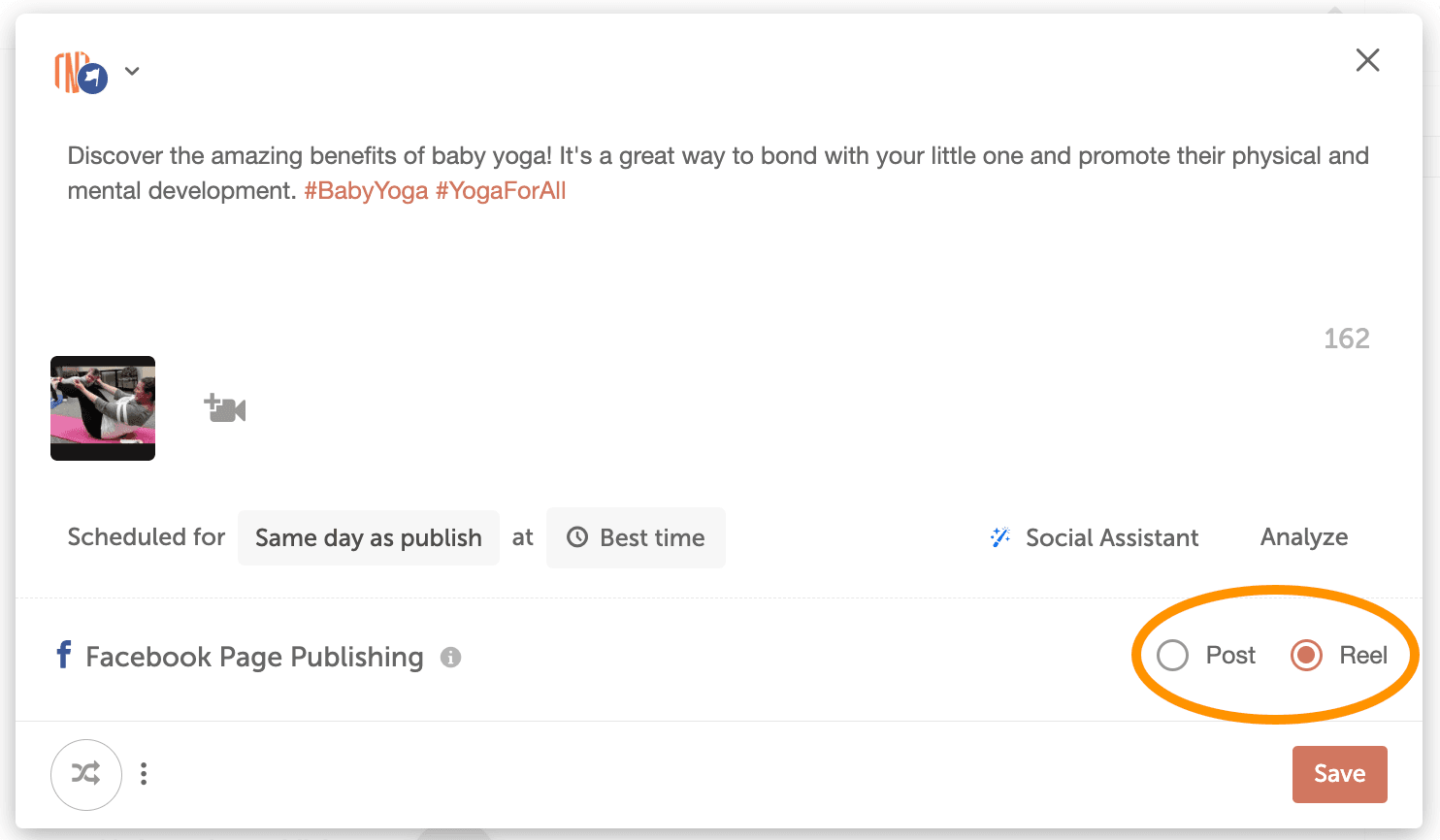Click the Facebook logo icon
The height and width of the screenshot is (840, 1440).
pos(64,656)
